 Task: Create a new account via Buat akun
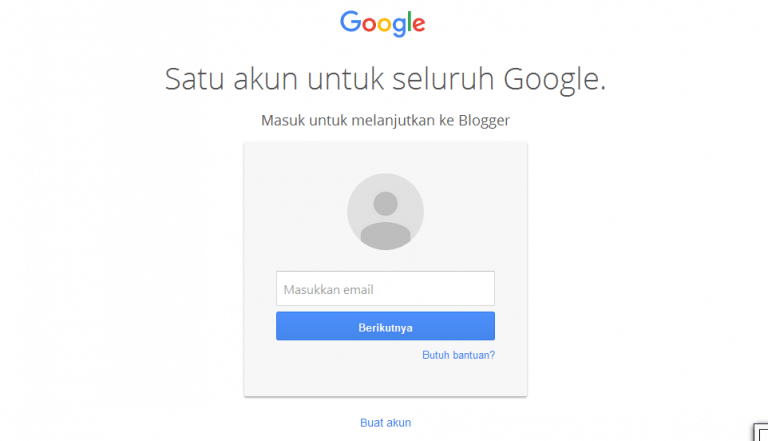tap(385, 422)
